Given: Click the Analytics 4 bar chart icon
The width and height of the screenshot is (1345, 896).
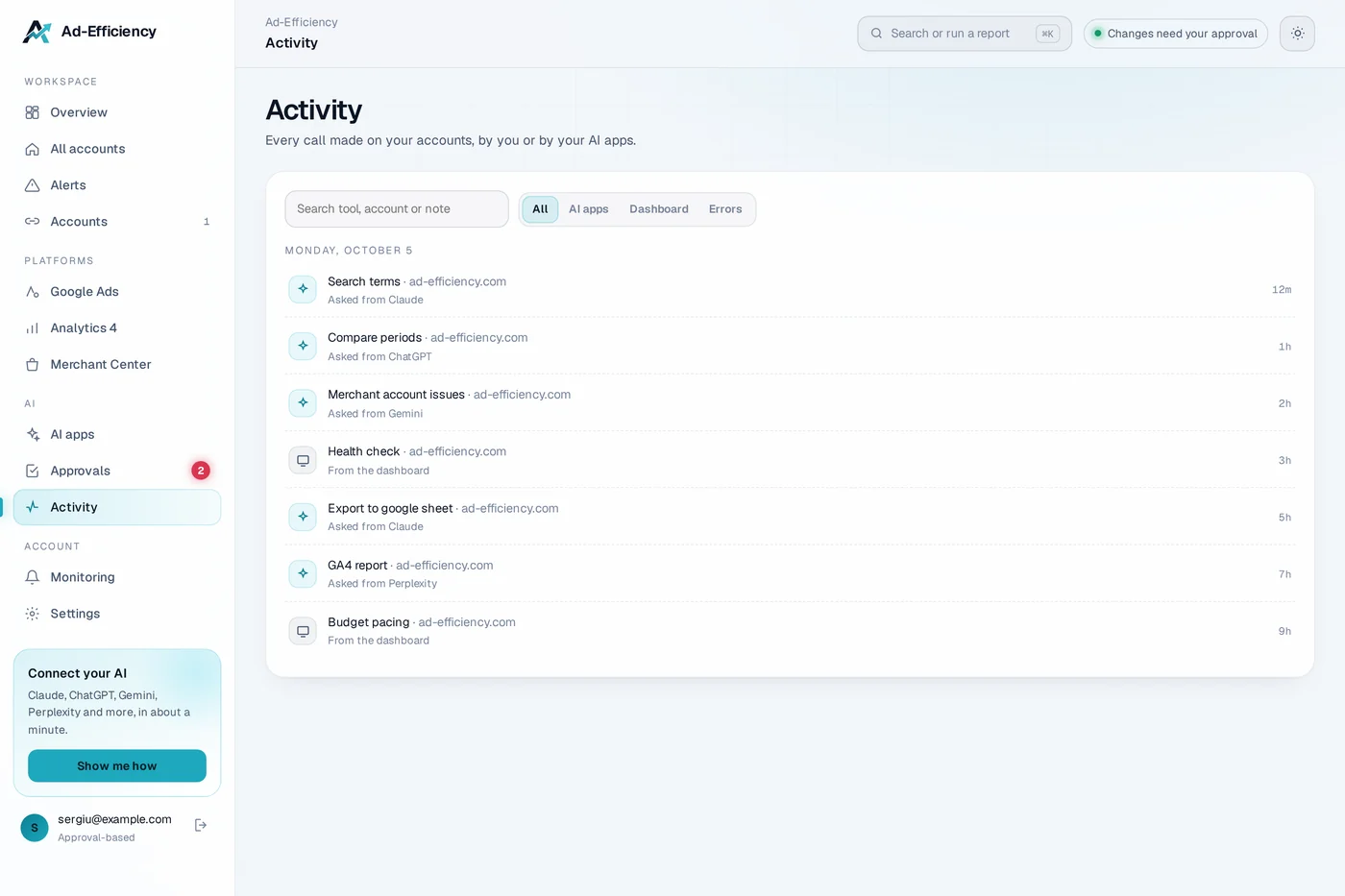Looking at the screenshot, I should pyautogui.click(x=33, y=328).
